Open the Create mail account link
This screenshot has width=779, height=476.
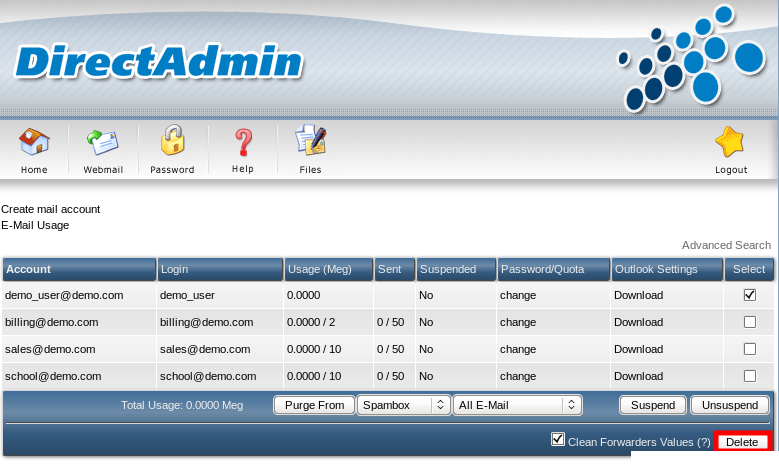[x=51, y=209]
